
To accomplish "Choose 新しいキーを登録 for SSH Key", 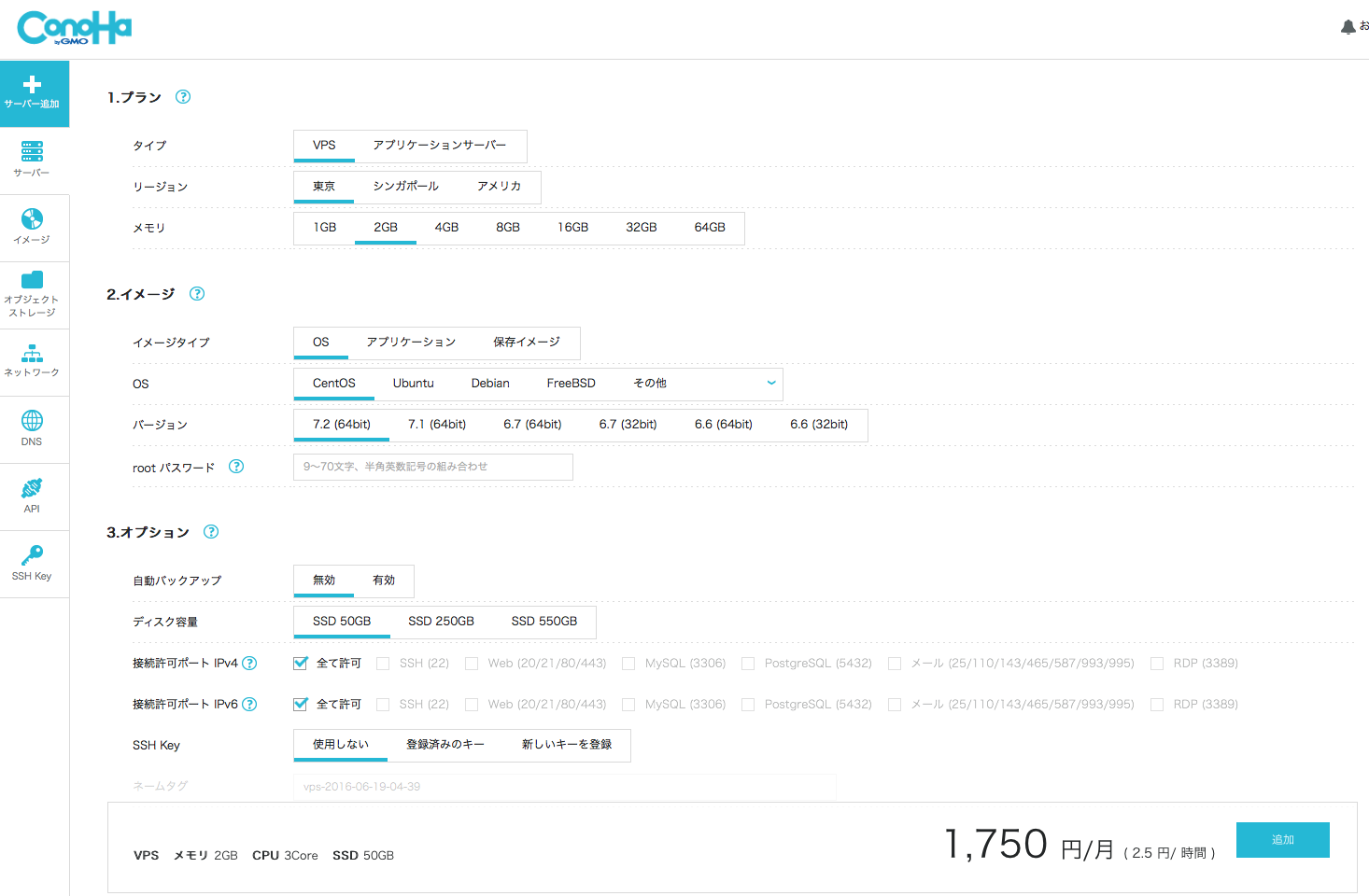I will 567,745.
